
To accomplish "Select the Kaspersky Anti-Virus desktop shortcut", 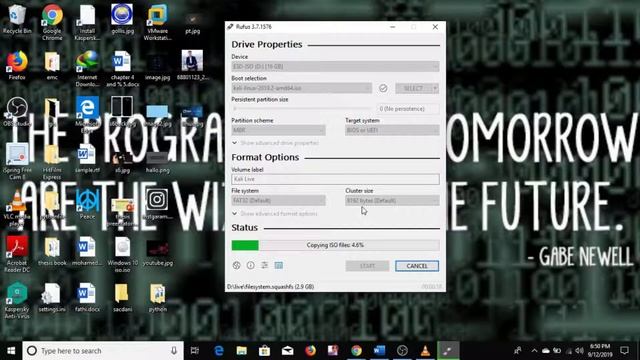I will point(17,301).
